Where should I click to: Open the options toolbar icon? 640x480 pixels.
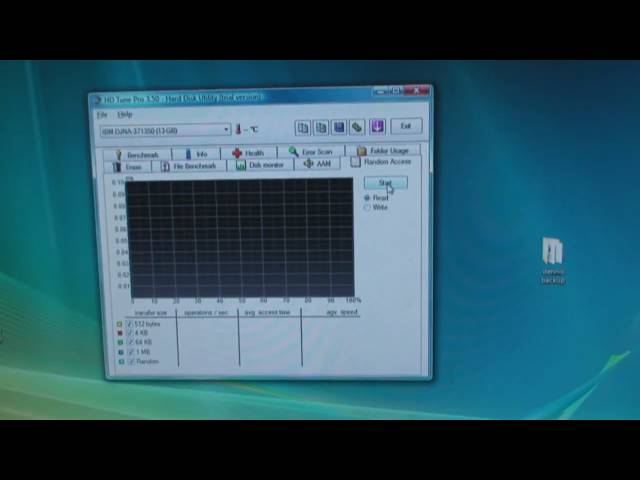[357, 127]
